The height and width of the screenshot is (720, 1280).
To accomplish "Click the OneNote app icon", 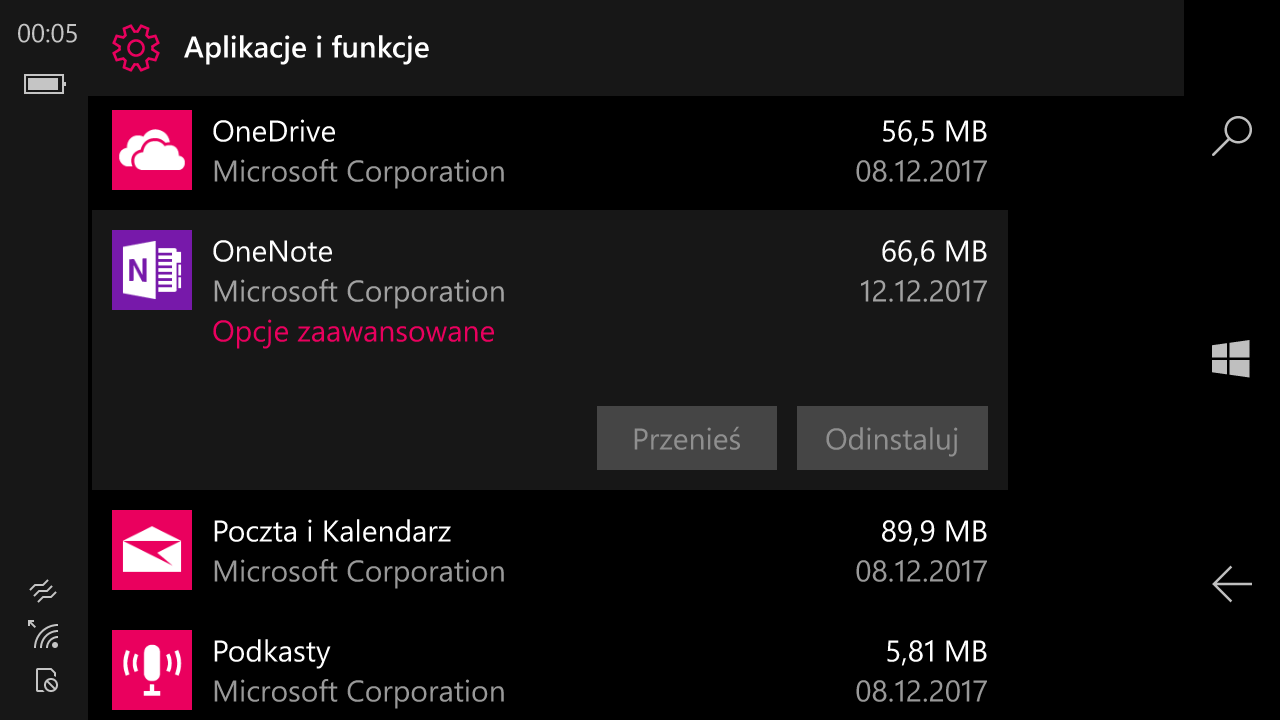I will tap(151, 270).
